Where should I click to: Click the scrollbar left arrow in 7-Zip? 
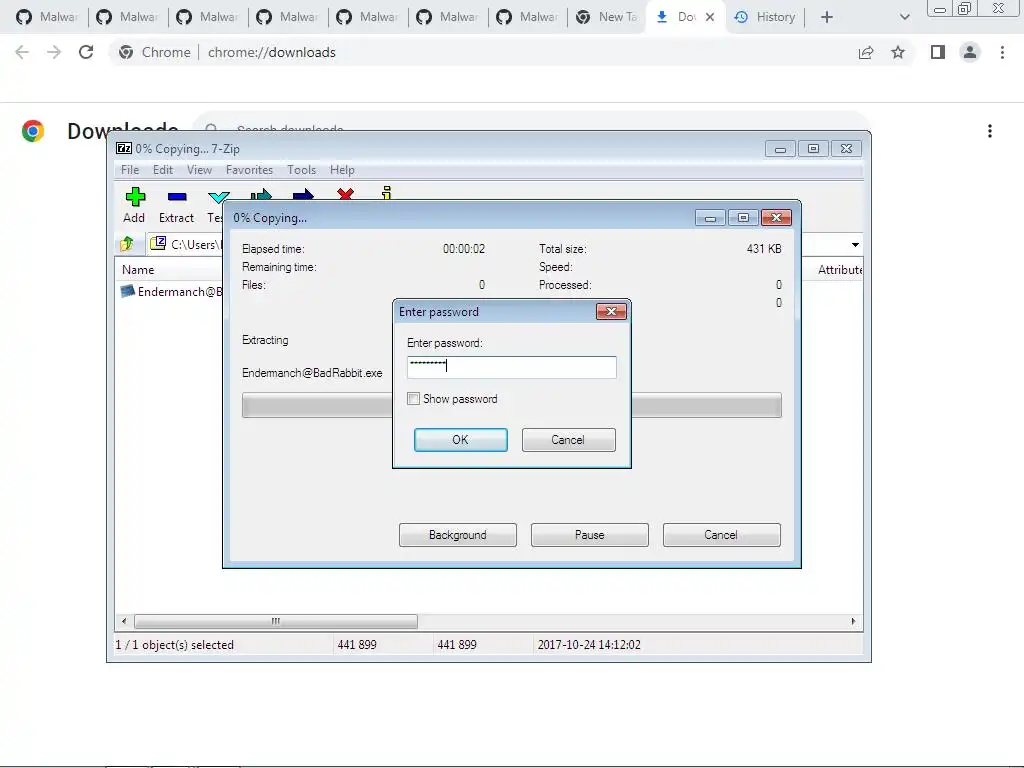(124, 621)
